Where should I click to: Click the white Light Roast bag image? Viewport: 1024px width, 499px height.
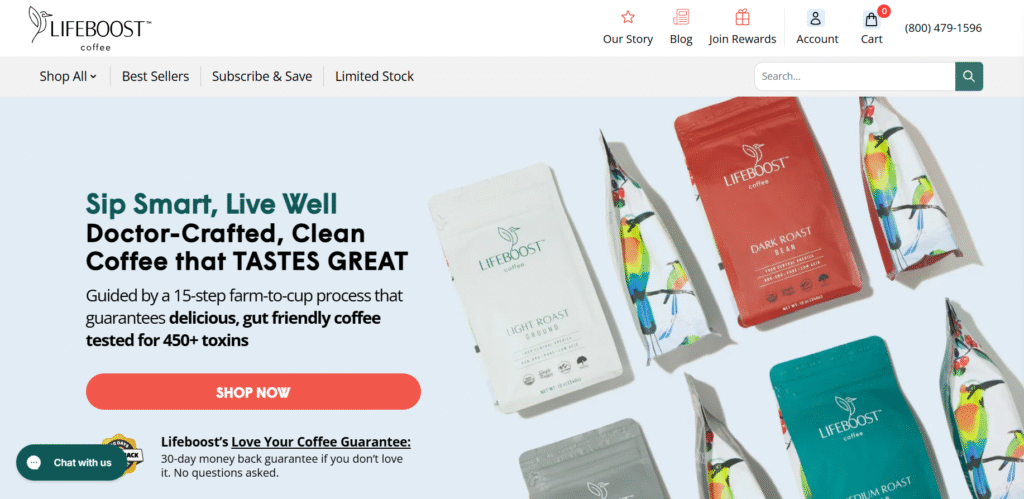[526, 289]
